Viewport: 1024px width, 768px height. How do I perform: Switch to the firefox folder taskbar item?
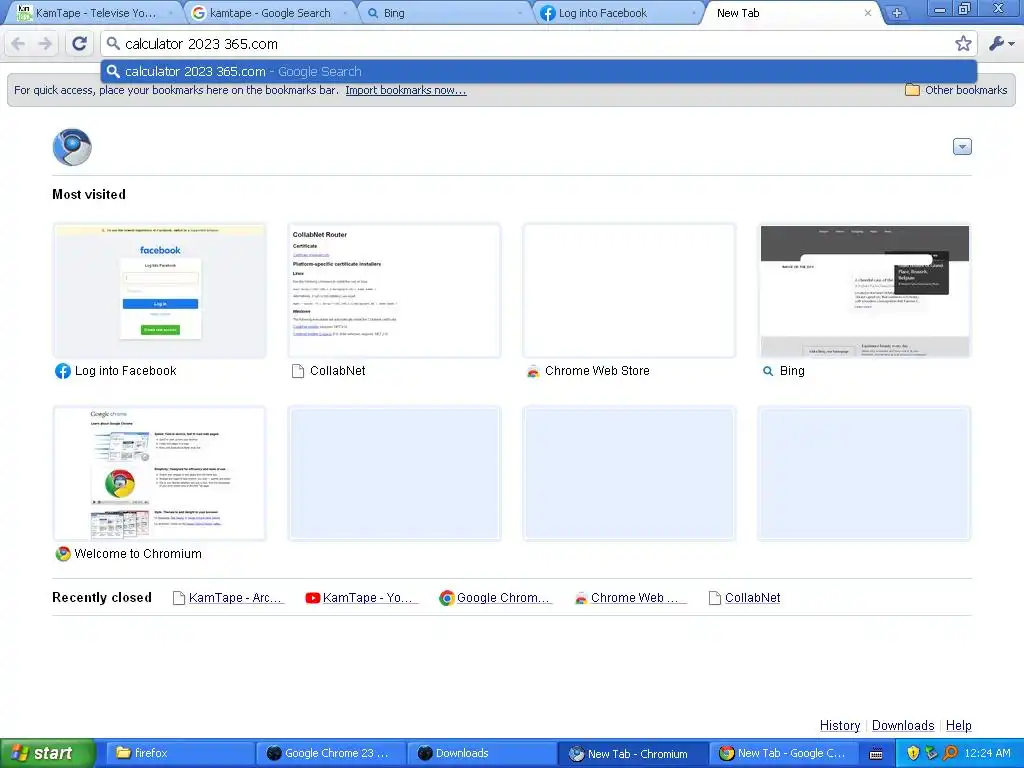178,754
